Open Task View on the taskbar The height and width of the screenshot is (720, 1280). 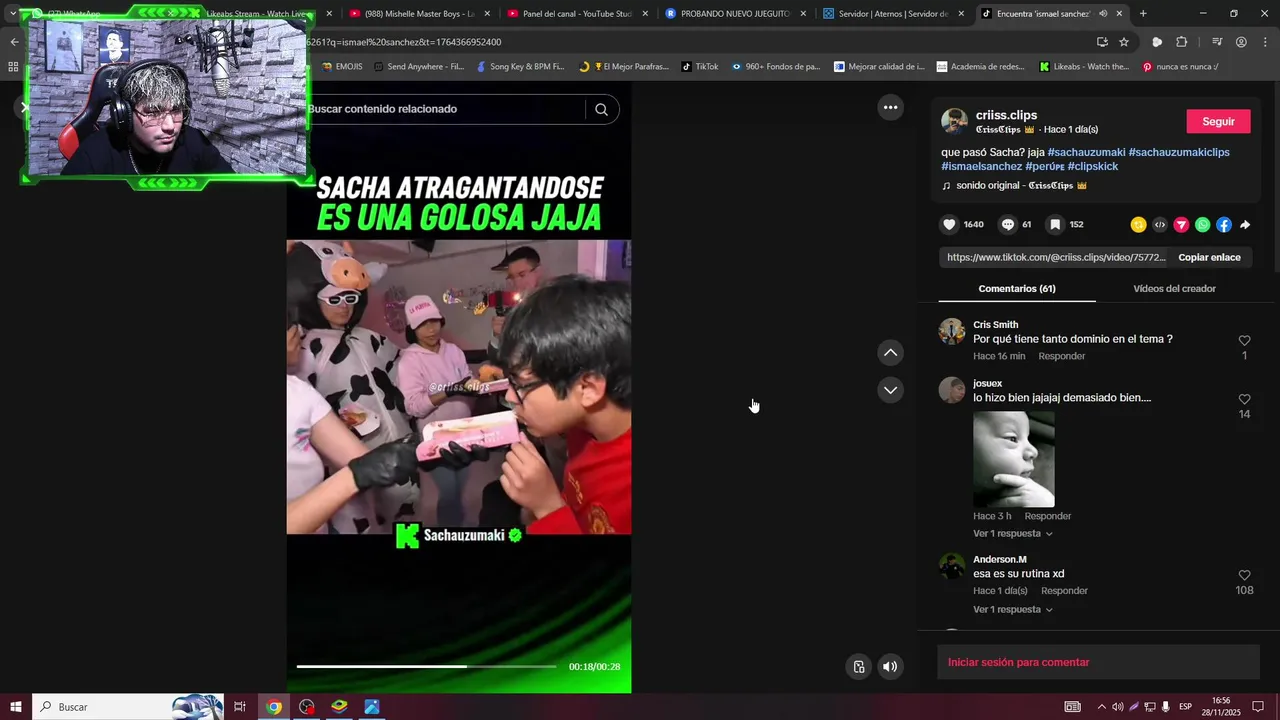(240, 707)
